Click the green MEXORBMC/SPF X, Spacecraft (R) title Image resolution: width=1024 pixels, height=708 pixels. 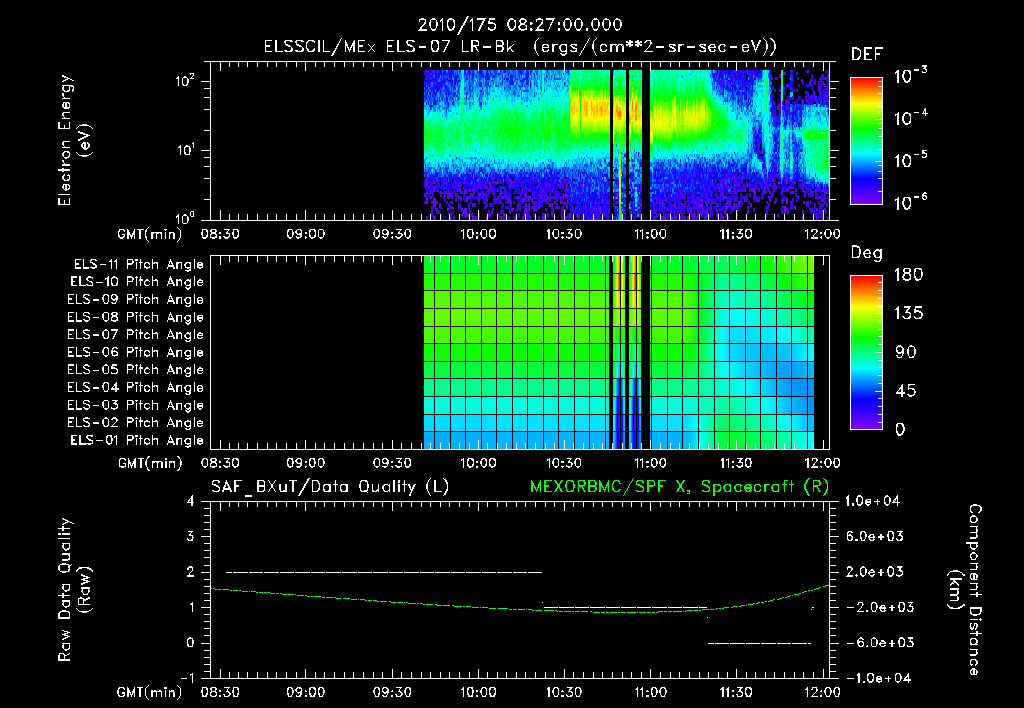(x=679, y=487)
